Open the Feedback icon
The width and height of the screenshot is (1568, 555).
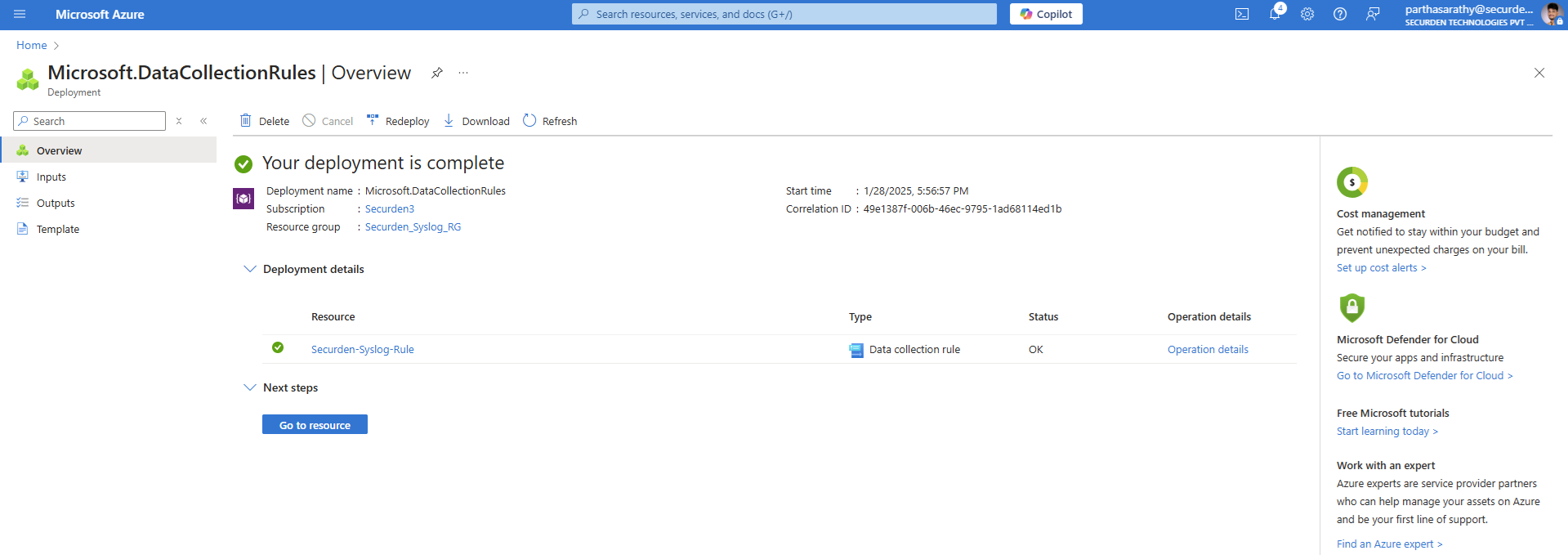pyautogui.click(x=1373, y=14)
